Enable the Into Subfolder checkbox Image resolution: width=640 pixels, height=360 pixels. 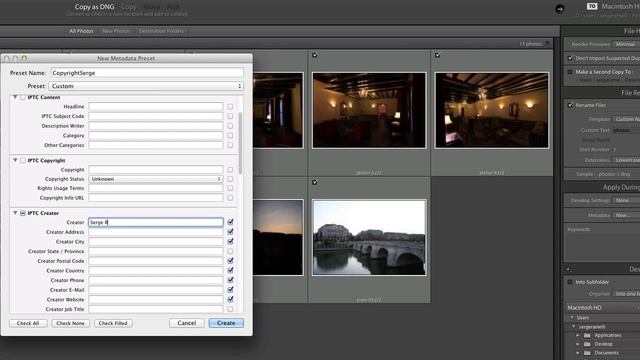point(570,282)
